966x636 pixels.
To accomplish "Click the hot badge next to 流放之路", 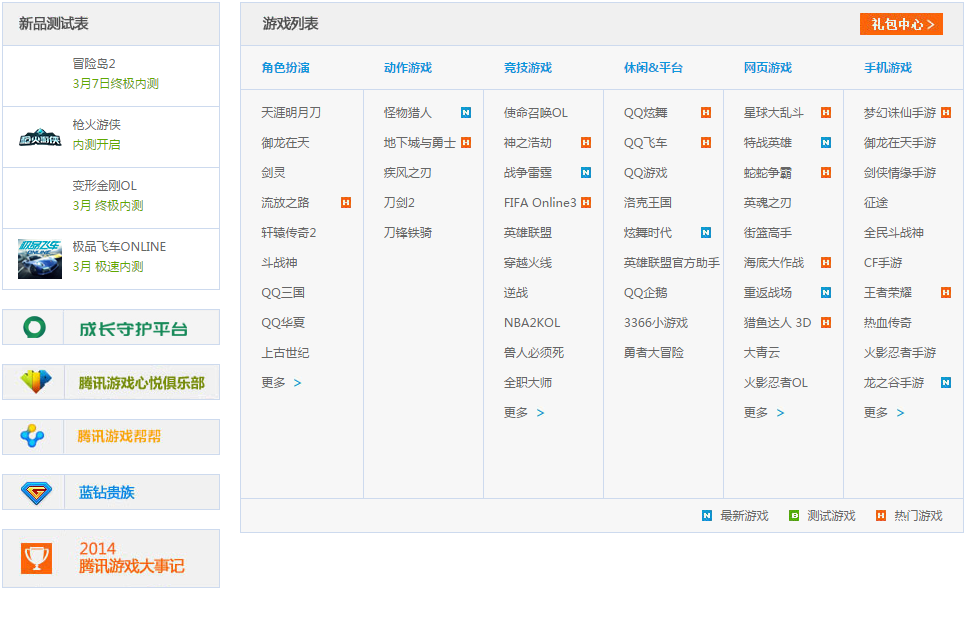I will point(346,203).
